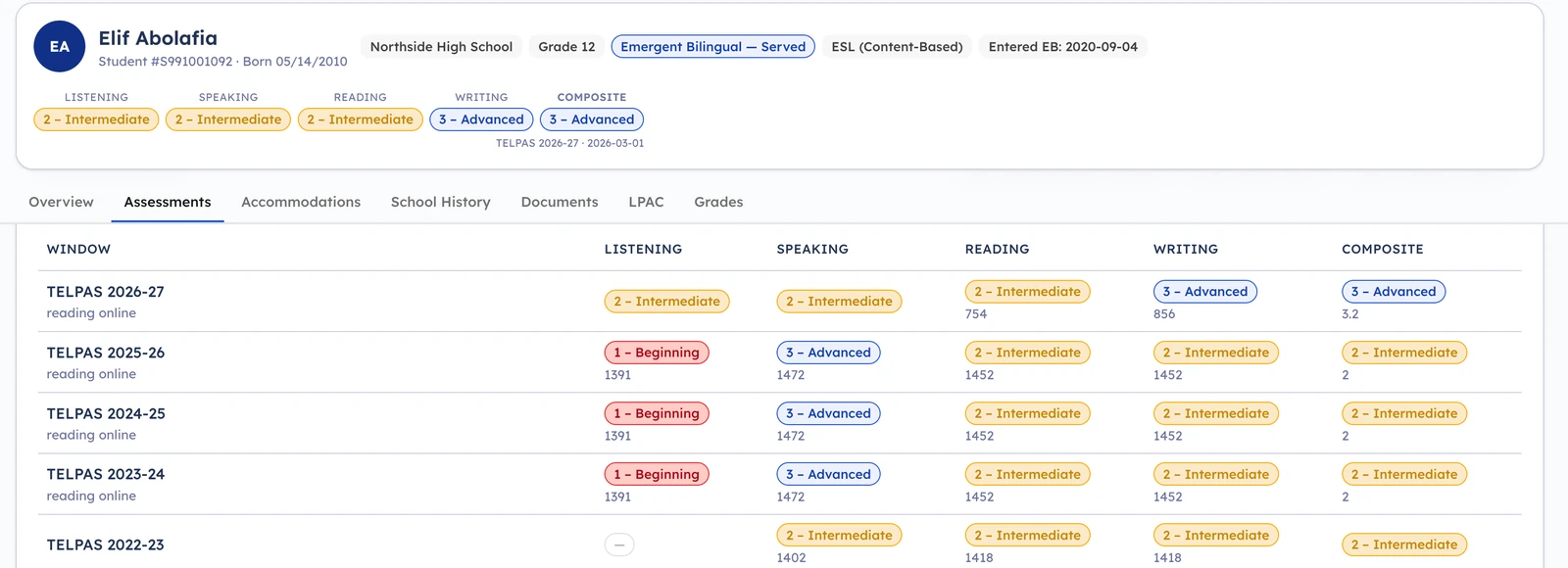Viewport: 1568px width, 568px height.
Task: Open the School History tab
Action: (440, 202)
